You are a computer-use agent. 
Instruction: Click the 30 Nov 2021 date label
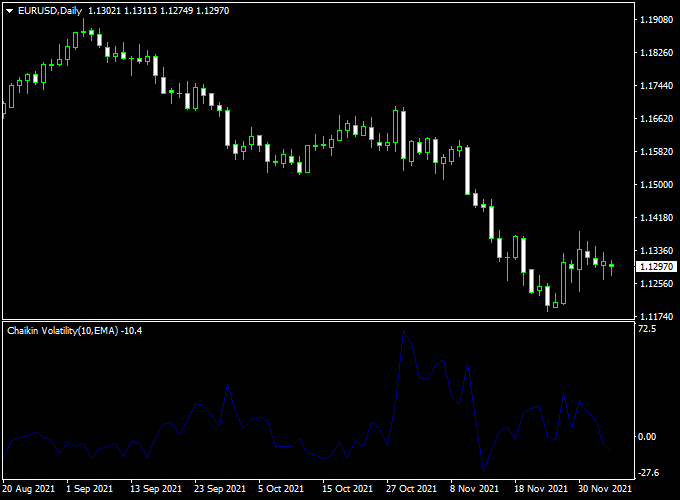coord(605,489)
